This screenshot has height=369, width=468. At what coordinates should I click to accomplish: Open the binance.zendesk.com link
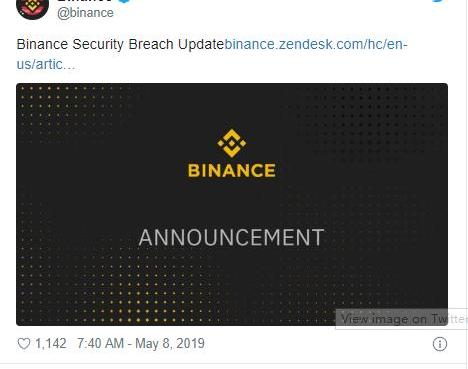[x=316, y=44]
